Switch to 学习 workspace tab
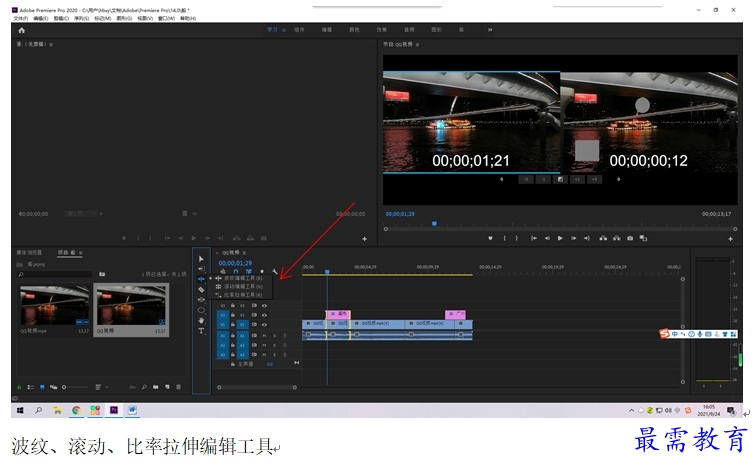The height and width of the screenshot is (471, 756). [272, 30]
